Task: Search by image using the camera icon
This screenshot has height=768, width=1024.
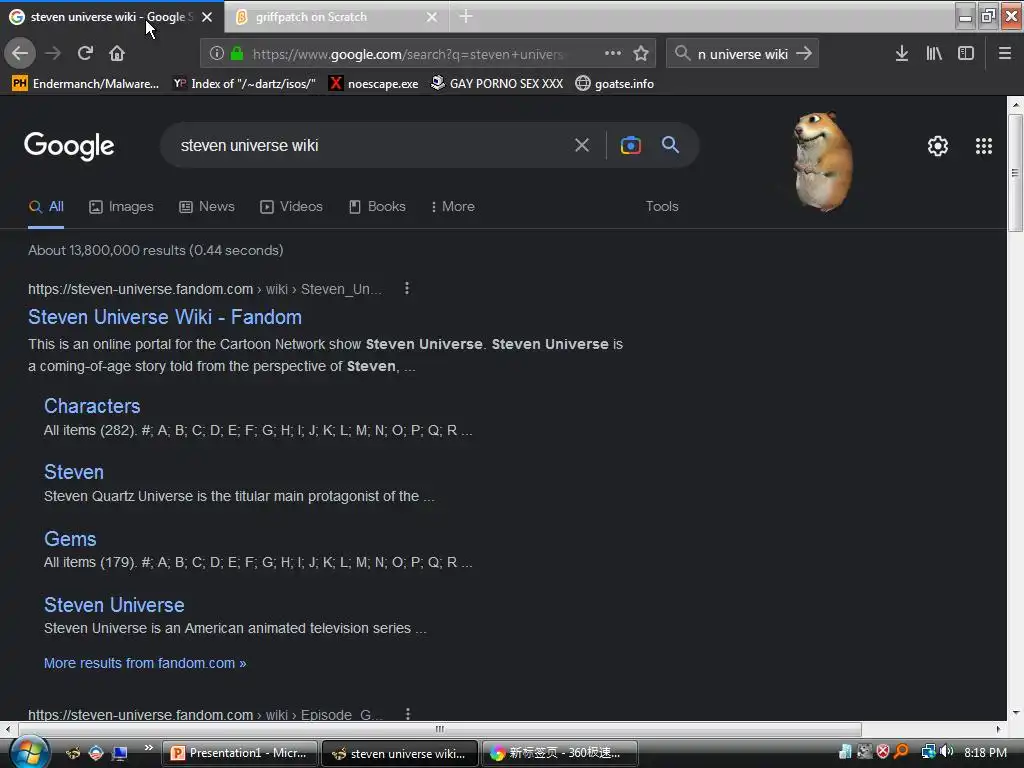Action: pos(630,145)
